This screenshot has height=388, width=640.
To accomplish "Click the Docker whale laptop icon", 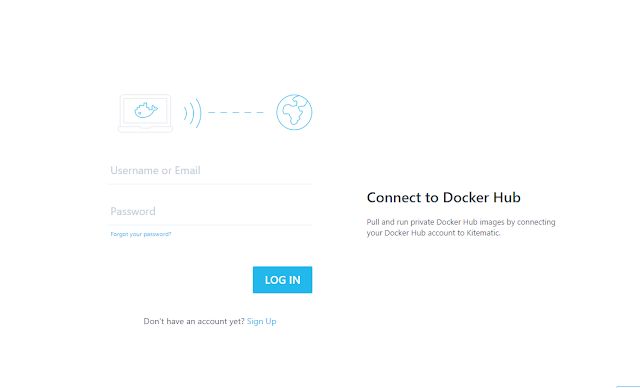I will (145, 113).
